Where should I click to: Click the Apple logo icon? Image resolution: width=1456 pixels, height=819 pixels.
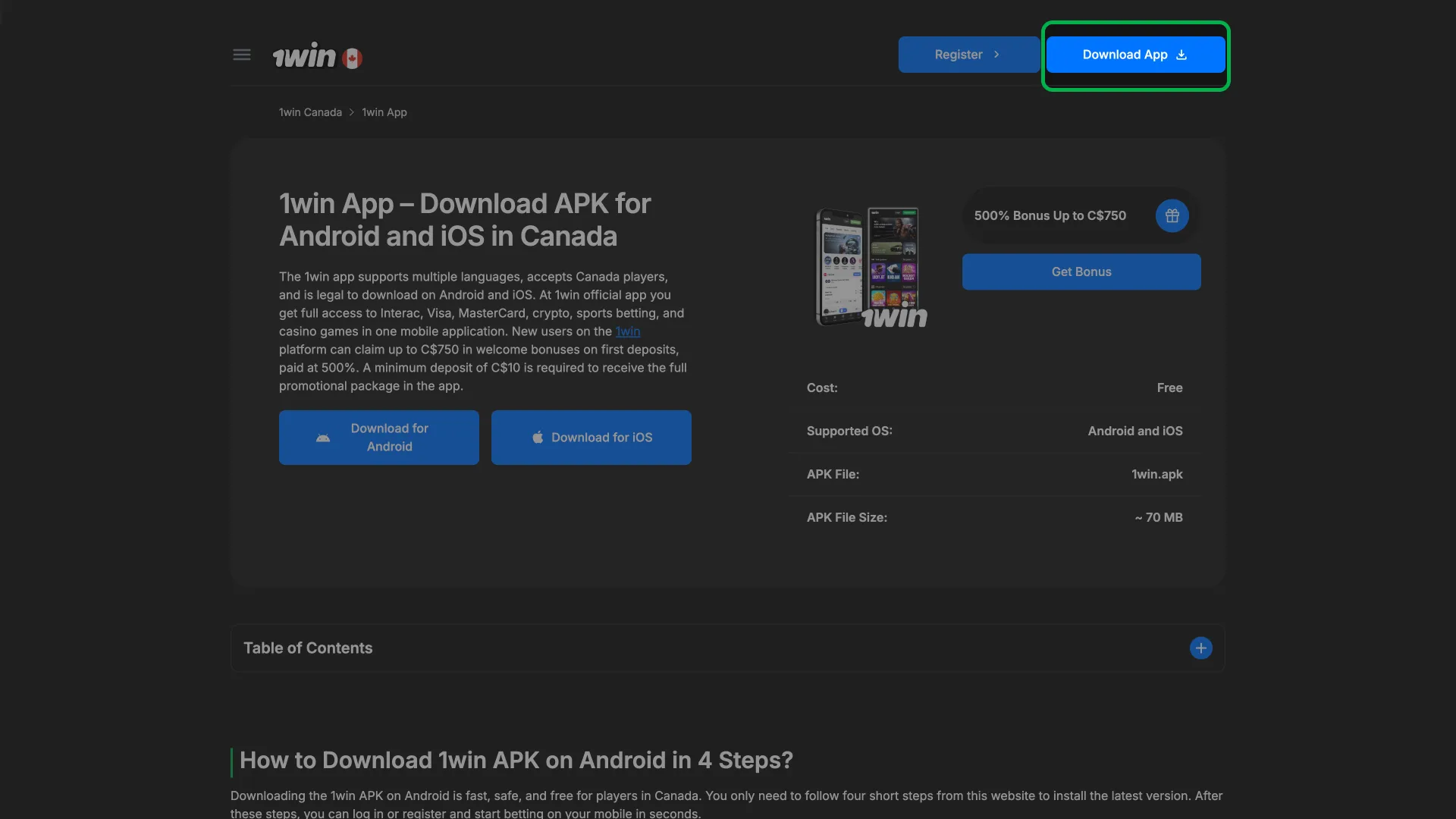[x=538, y=438]
